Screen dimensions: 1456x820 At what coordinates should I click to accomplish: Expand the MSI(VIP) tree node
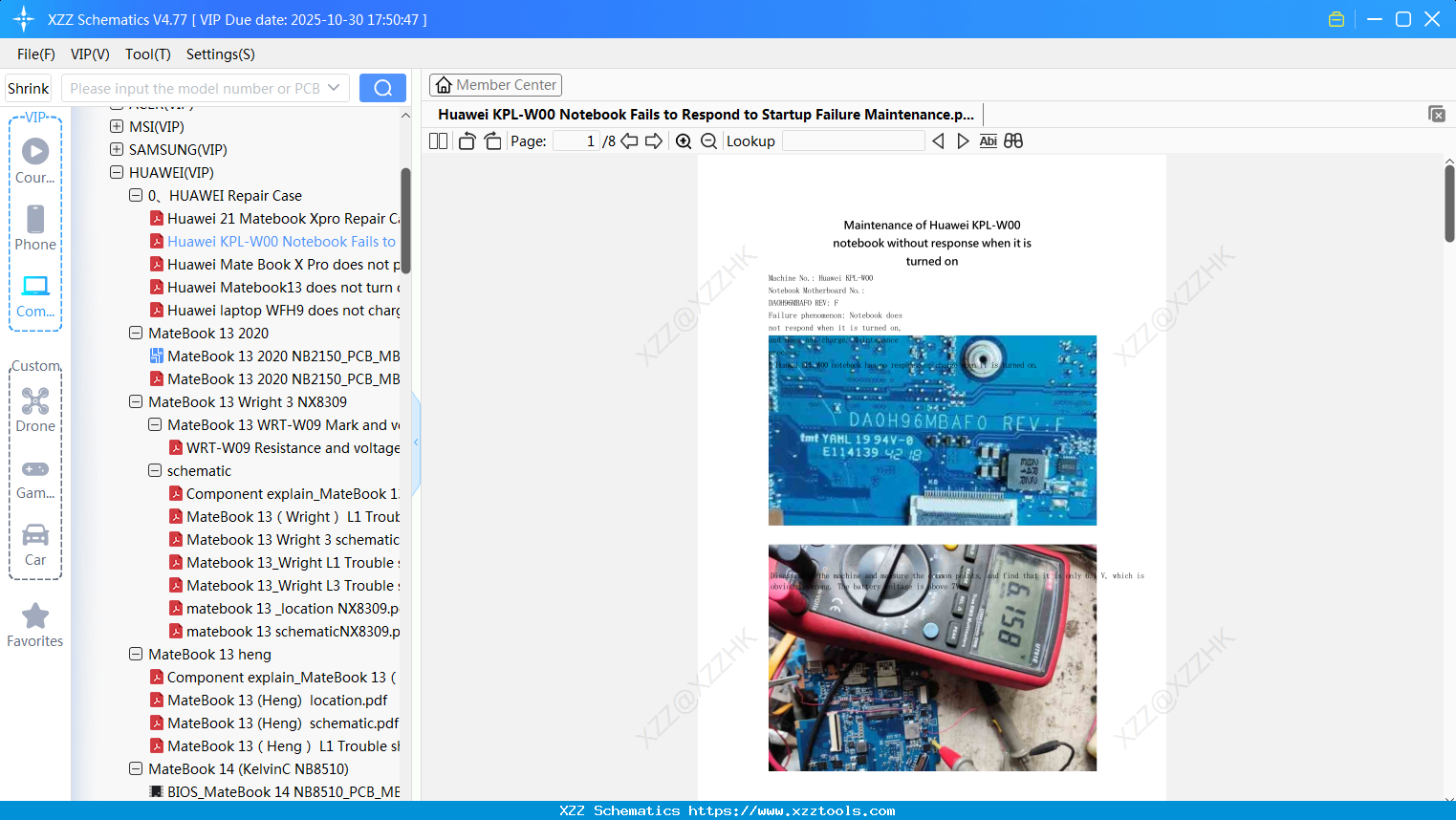pyautogui.click(x=117, y=126)
